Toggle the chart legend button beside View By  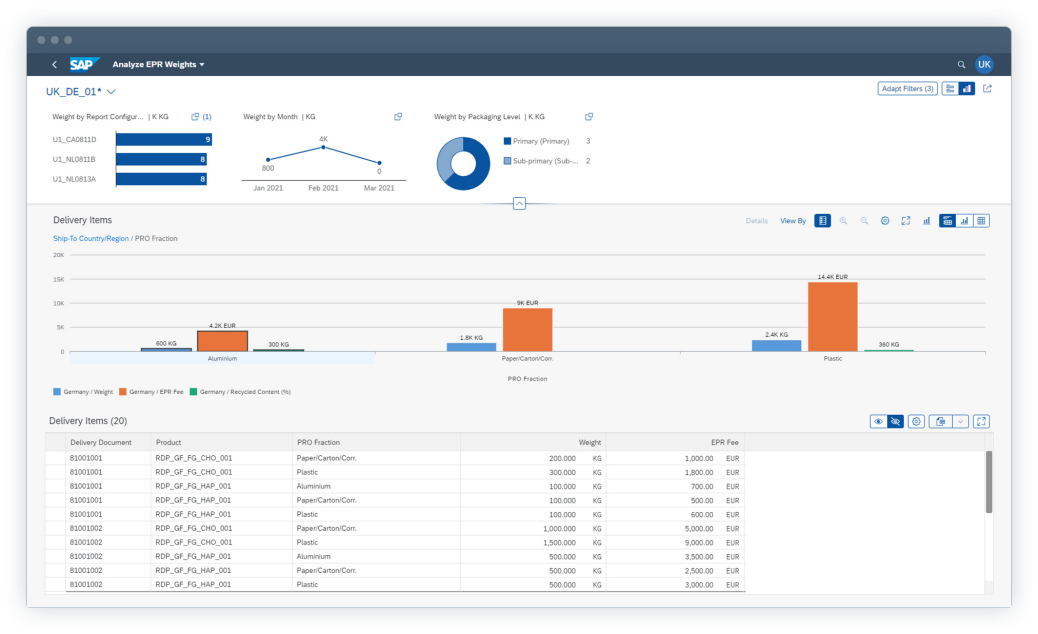point(822,220)
